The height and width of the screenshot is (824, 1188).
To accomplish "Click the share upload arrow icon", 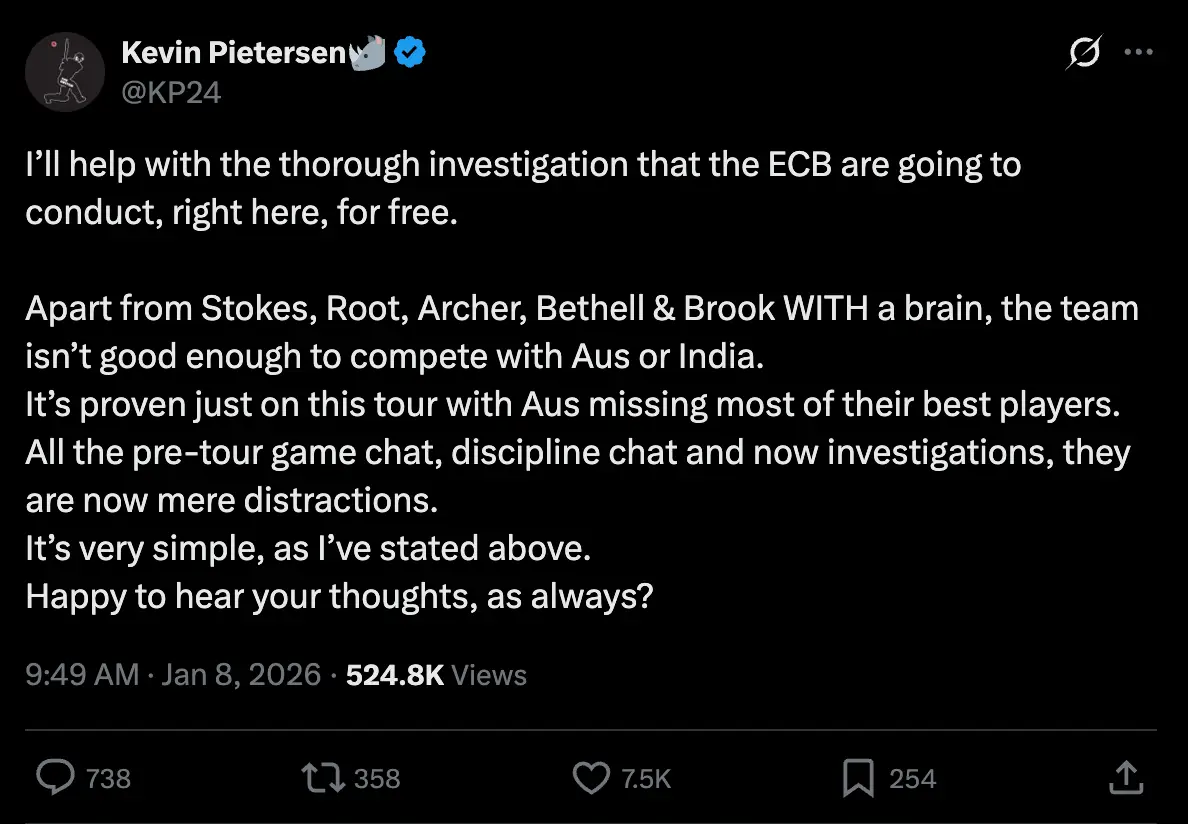I will click(x=1125, y=777).
